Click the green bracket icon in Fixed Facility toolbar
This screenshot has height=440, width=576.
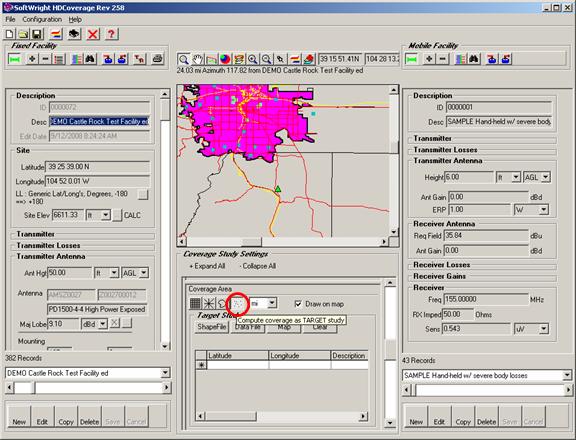[x=15, y=59]
